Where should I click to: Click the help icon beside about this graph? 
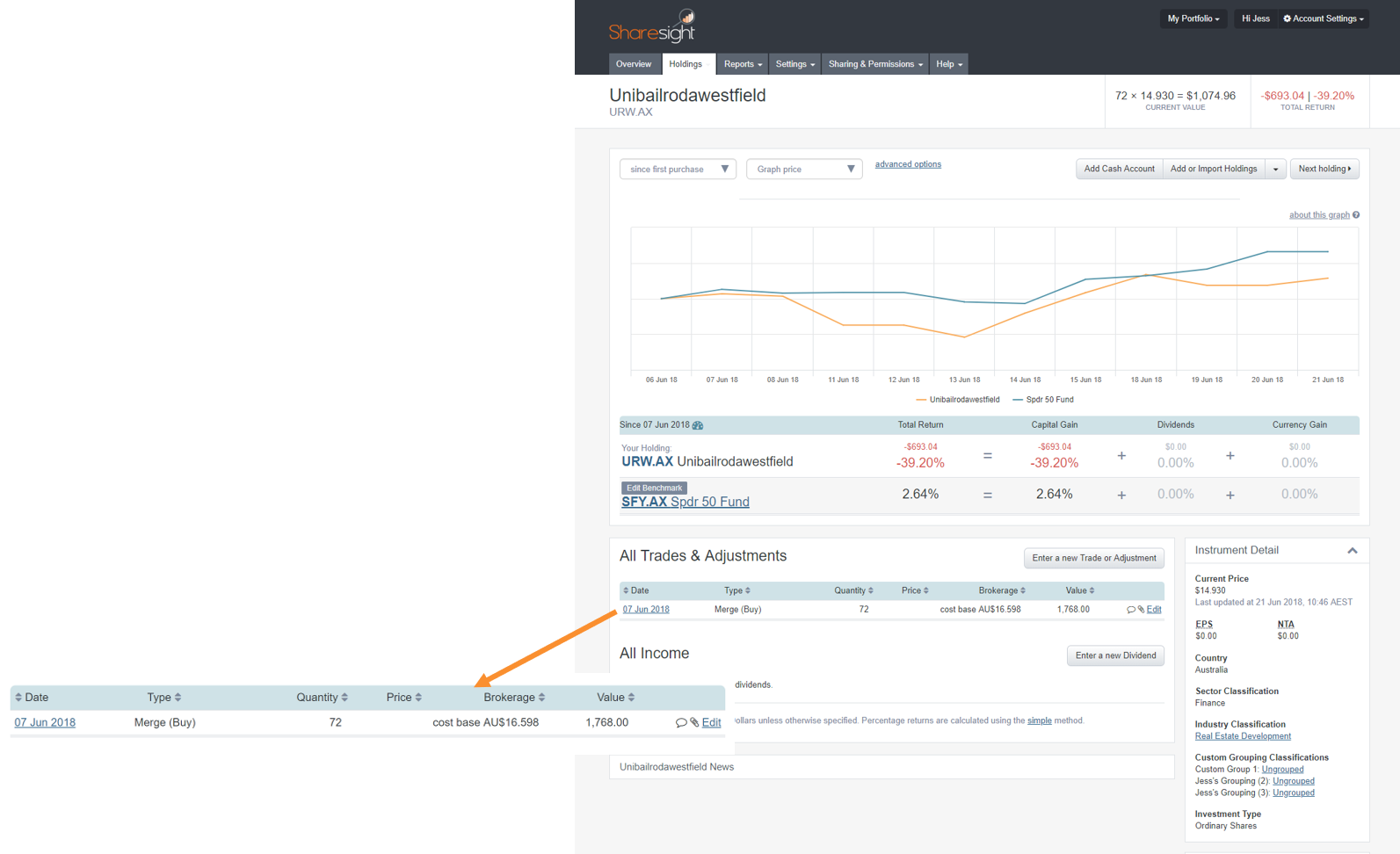point(1356,215)
